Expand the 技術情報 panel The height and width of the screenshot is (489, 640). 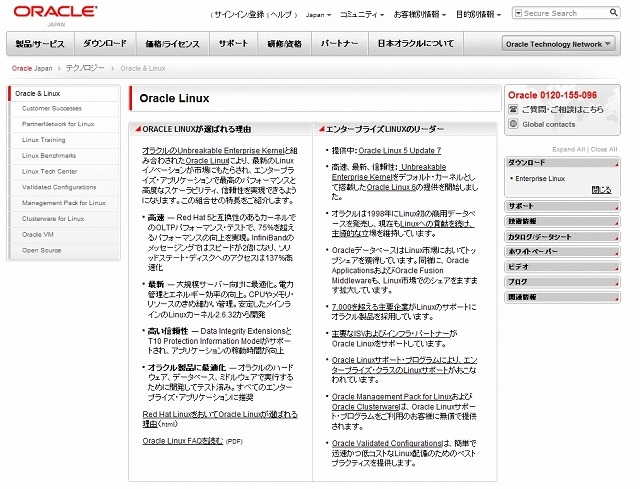click(x=562, y=221)
